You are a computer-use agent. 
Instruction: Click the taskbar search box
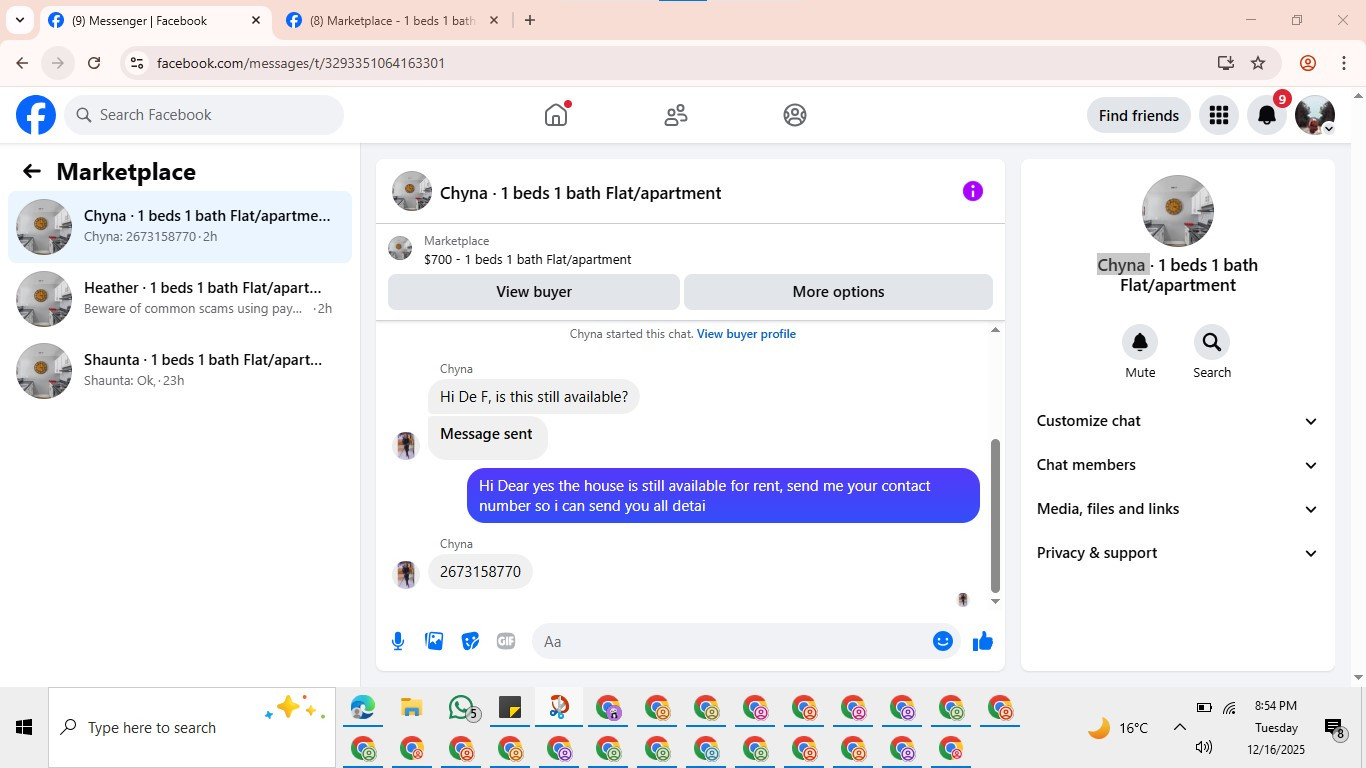click(x=192, y=727)
